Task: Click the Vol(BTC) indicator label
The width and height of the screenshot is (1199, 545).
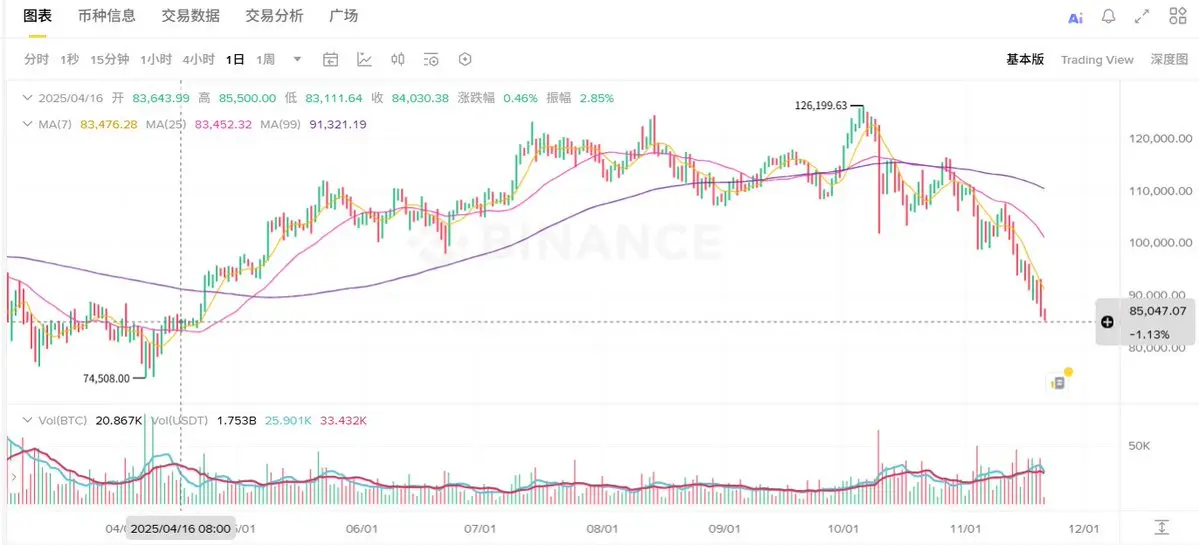Action: [x=63, y=421]
